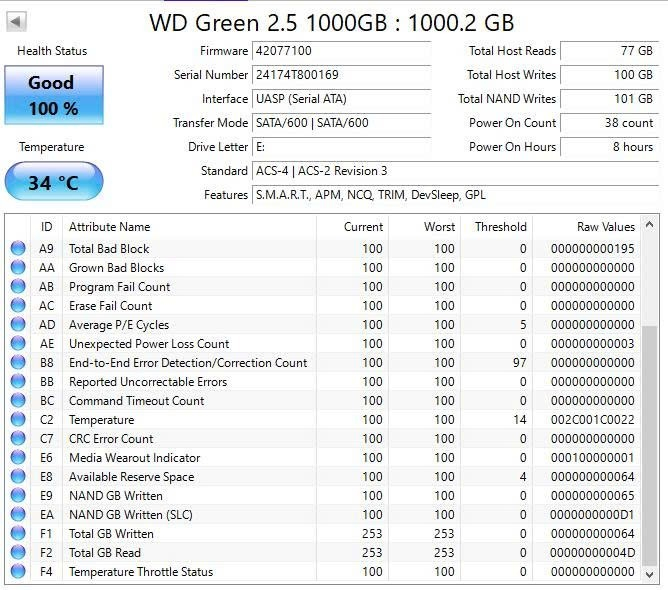Click status circle for Reported Uncorrectable Errors

18,381
